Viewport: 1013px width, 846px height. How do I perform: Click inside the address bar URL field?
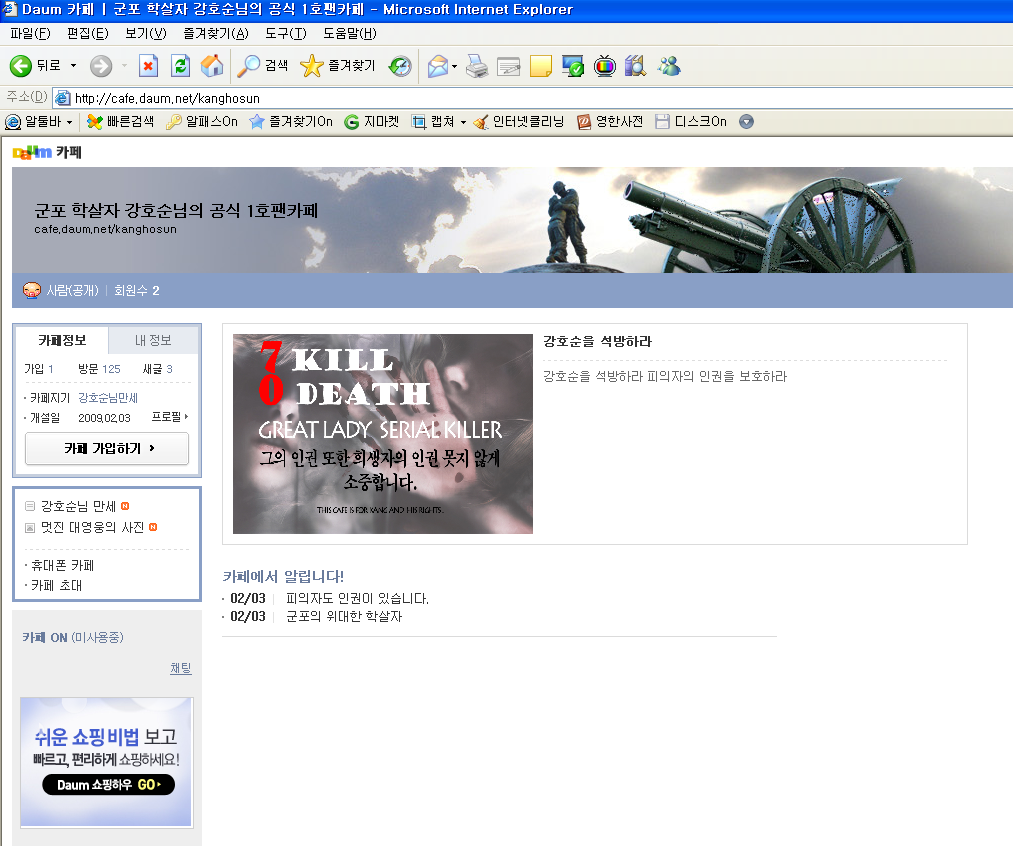(x=500, y=97)
